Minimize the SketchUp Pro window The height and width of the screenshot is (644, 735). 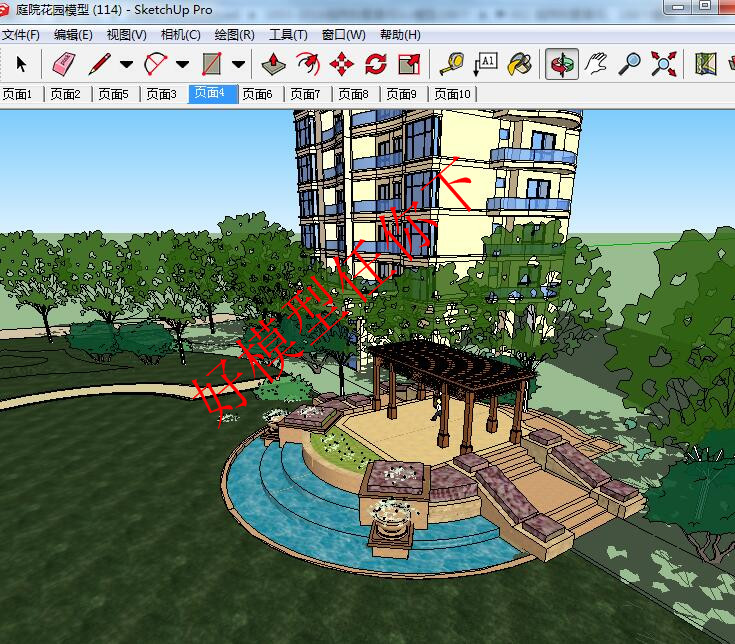coord(678,7)
